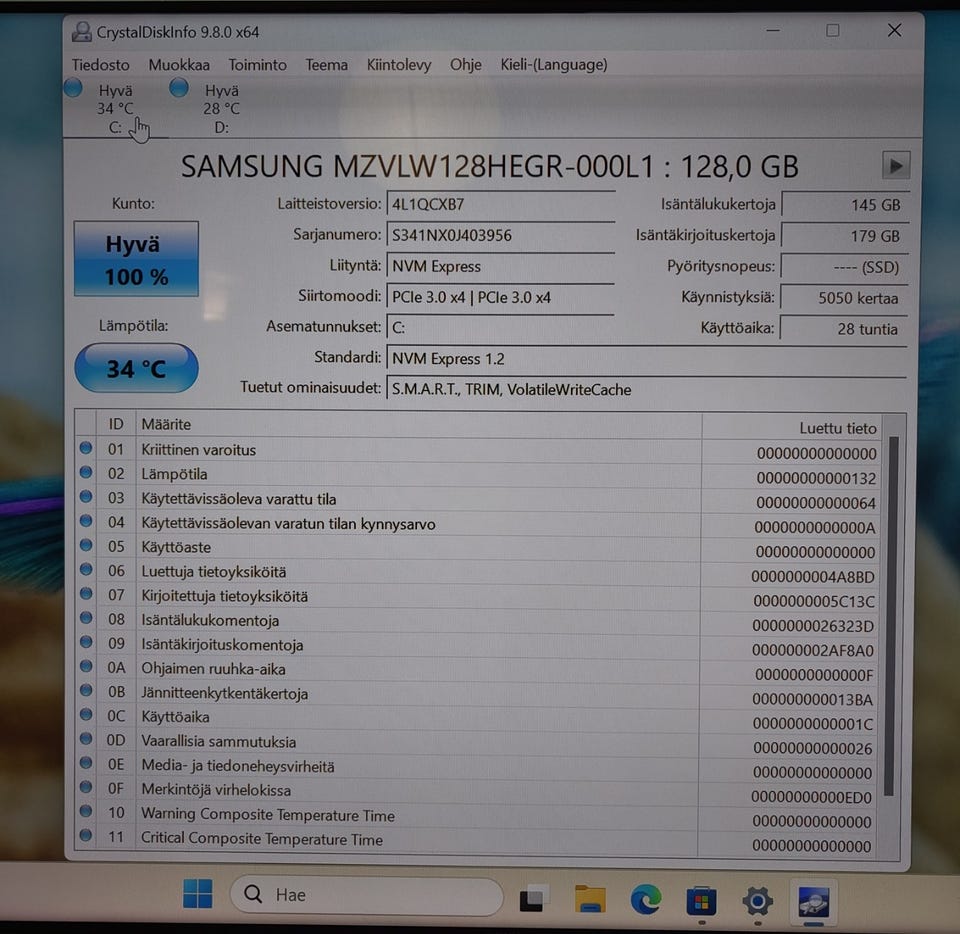960x934 pixels.
Task: Click the Käynnistyksiä value 5050 kertaa
Action: 844,297
